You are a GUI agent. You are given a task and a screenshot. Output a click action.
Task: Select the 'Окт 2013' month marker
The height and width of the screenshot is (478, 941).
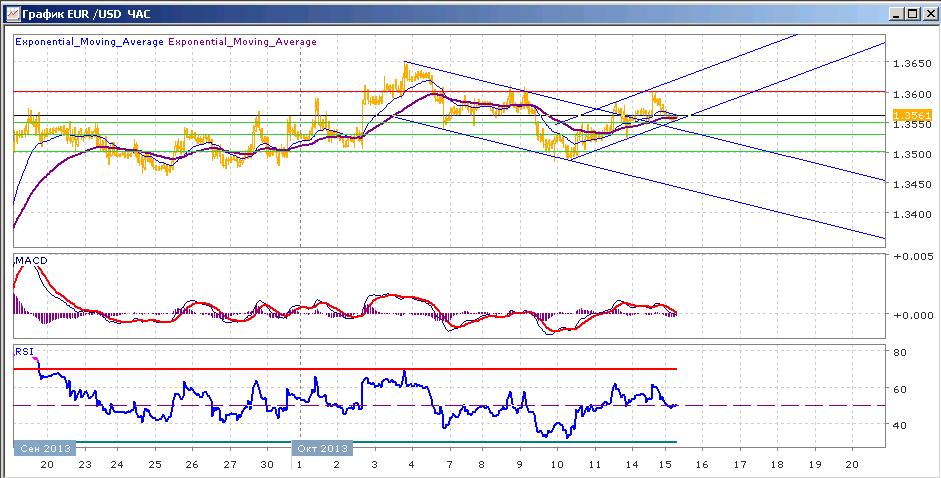tap(322, 449)
